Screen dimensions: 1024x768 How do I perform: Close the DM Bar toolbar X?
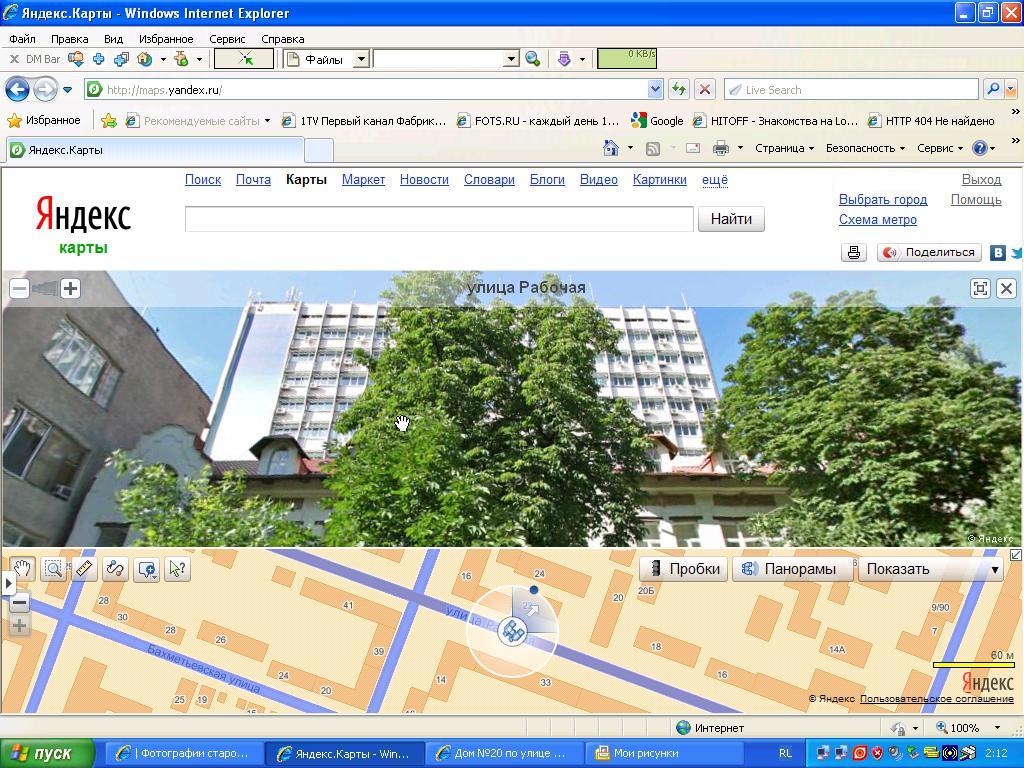pyautogui.click(x=14, y=59)
